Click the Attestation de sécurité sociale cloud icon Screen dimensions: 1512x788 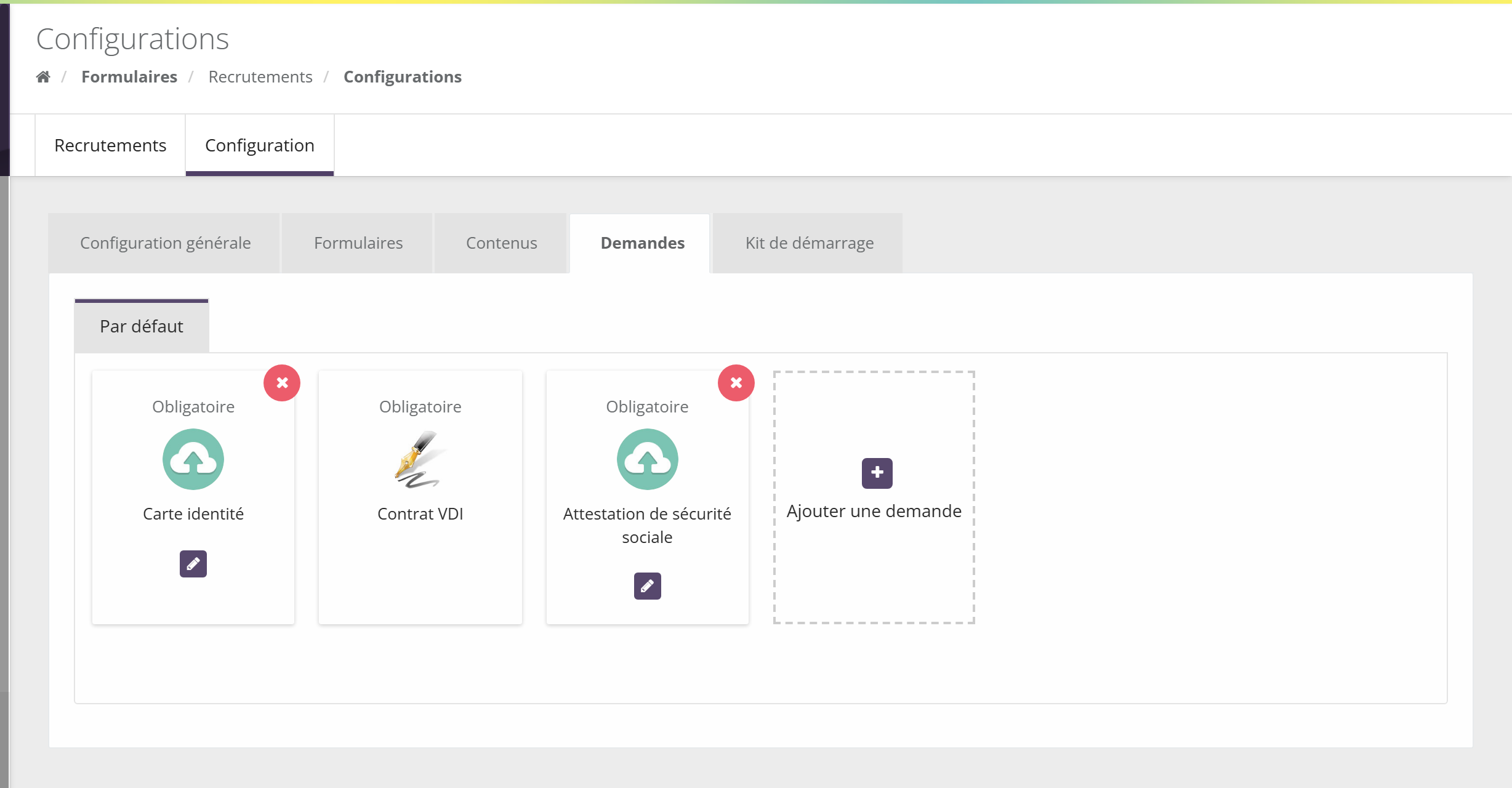click(x=648, y=459)
